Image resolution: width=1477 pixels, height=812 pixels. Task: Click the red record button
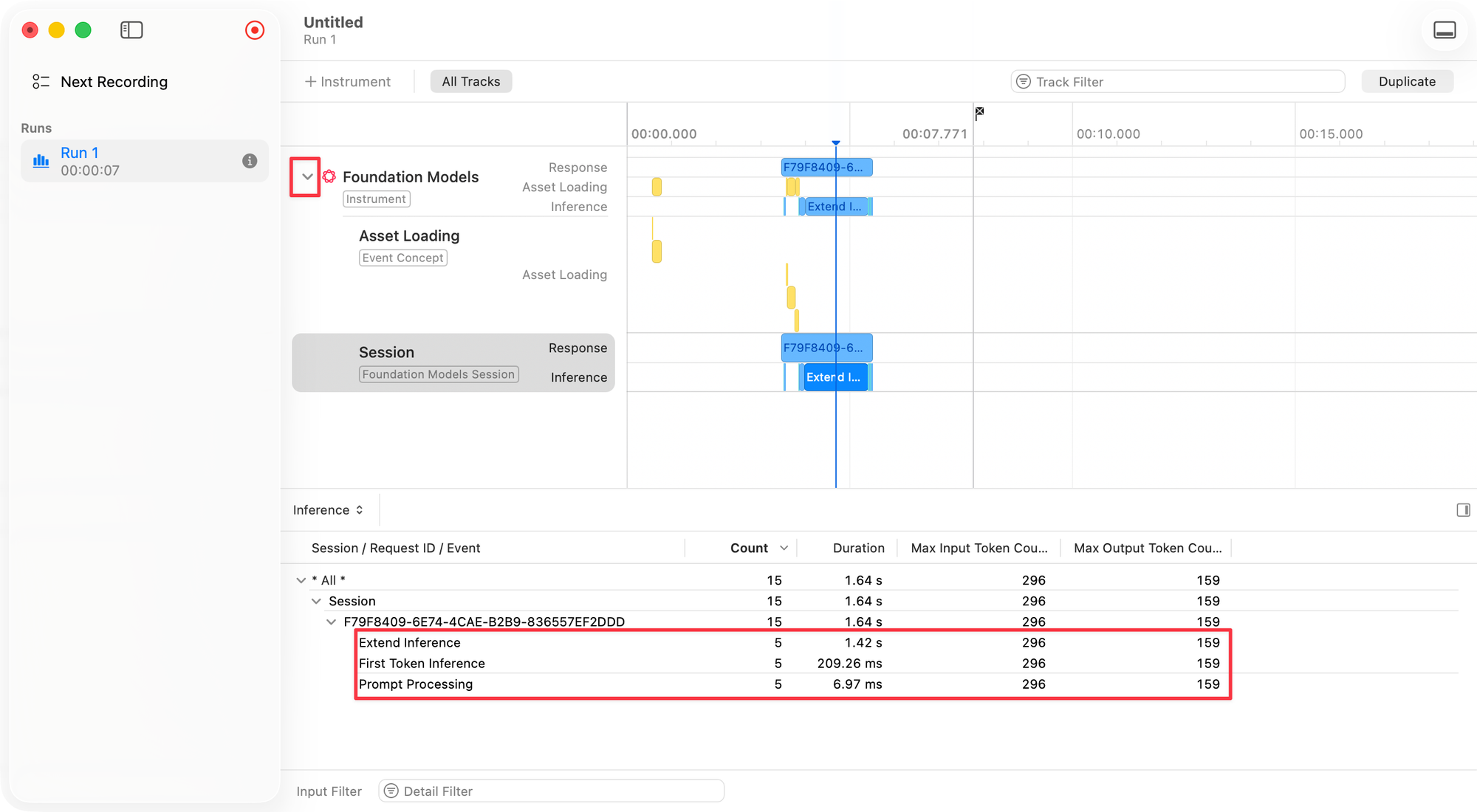(255, 30)
